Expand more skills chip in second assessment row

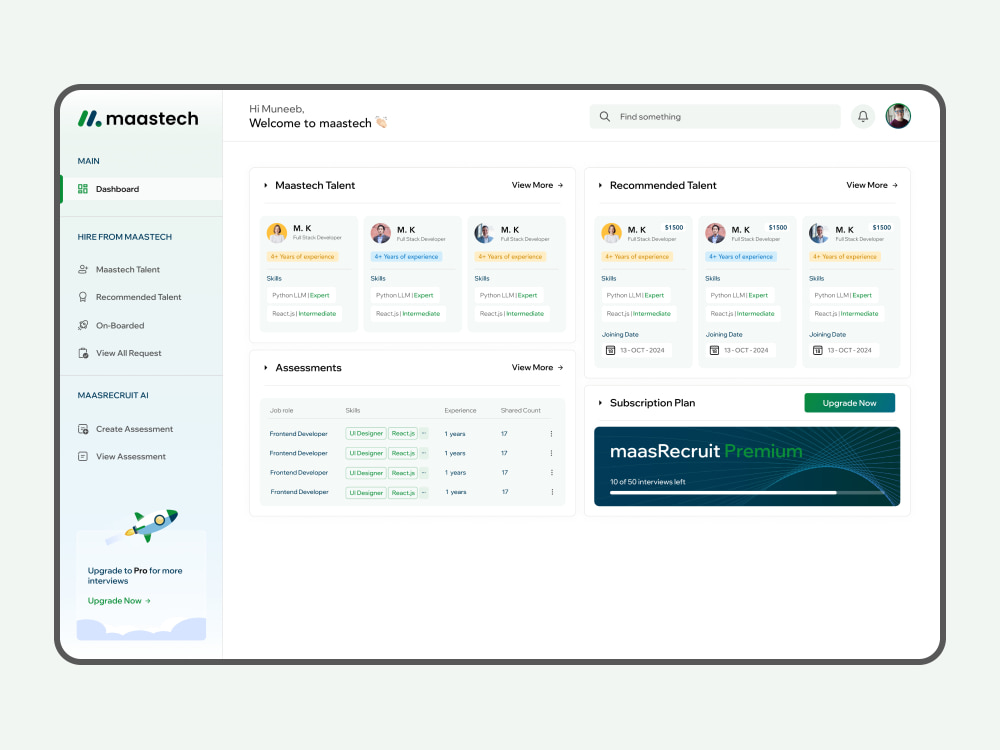click(x=423, y=453)
